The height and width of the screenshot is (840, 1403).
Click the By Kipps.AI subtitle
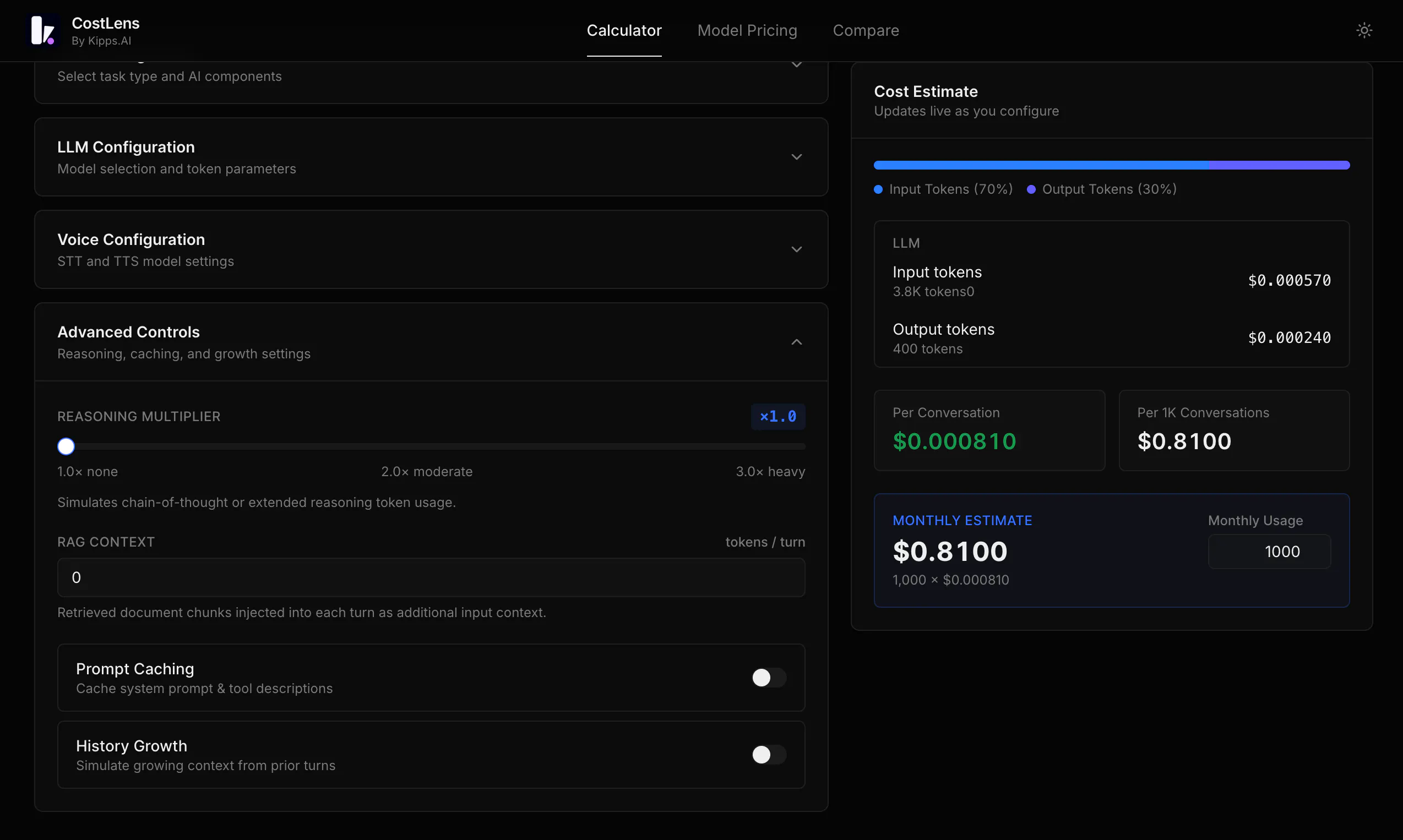[x=101, y=41]
